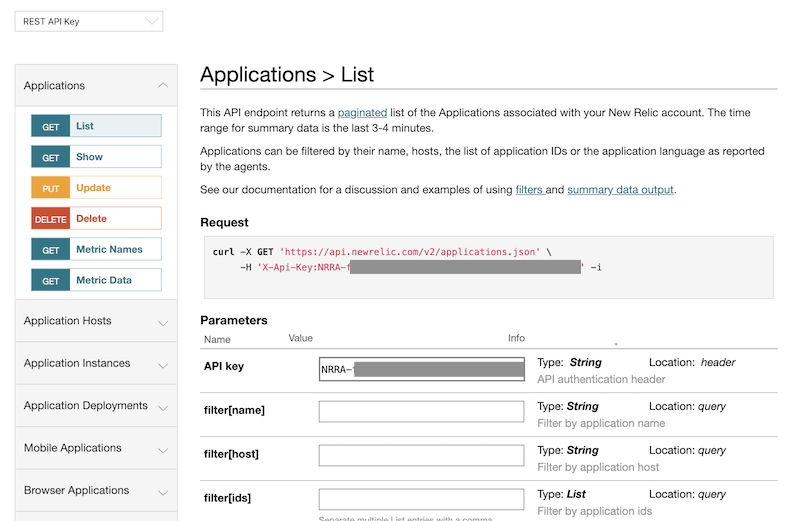The height and width of the screenshot is (521, 800).
Task: Open the REST API Key dropdown
Action: (89, 21)
